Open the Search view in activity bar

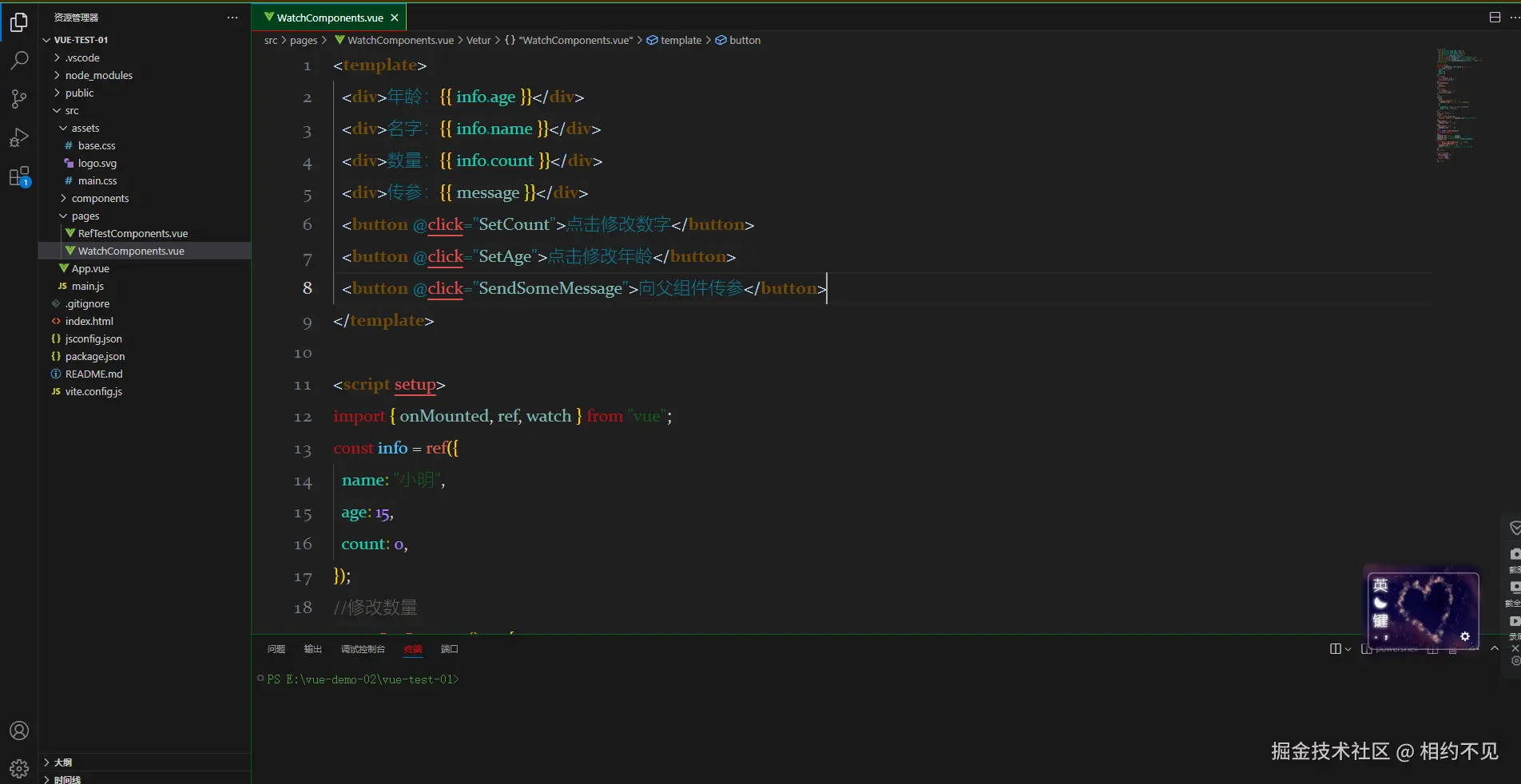point(19,61)
